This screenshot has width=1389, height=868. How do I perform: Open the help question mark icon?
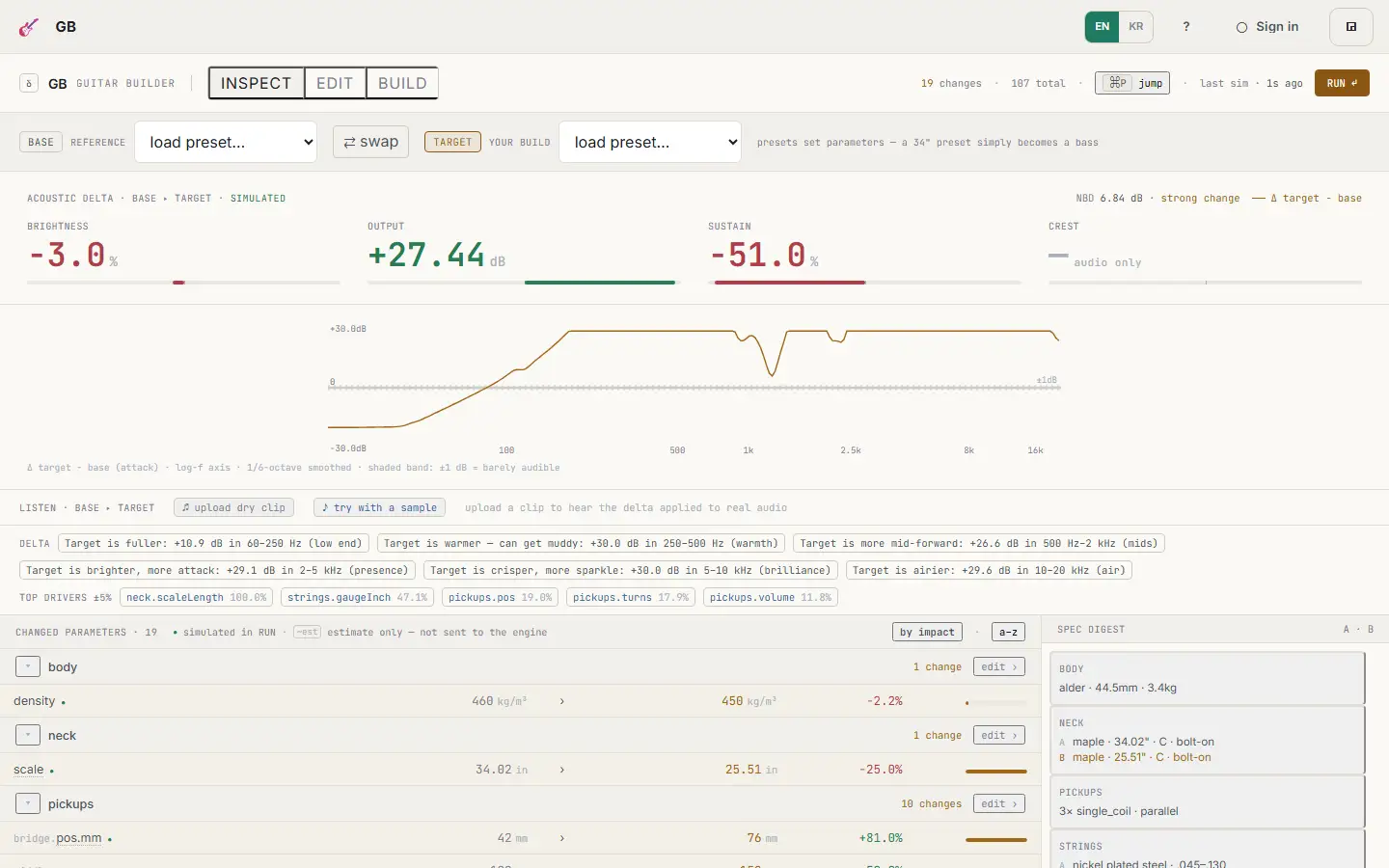coord(1186,27)
